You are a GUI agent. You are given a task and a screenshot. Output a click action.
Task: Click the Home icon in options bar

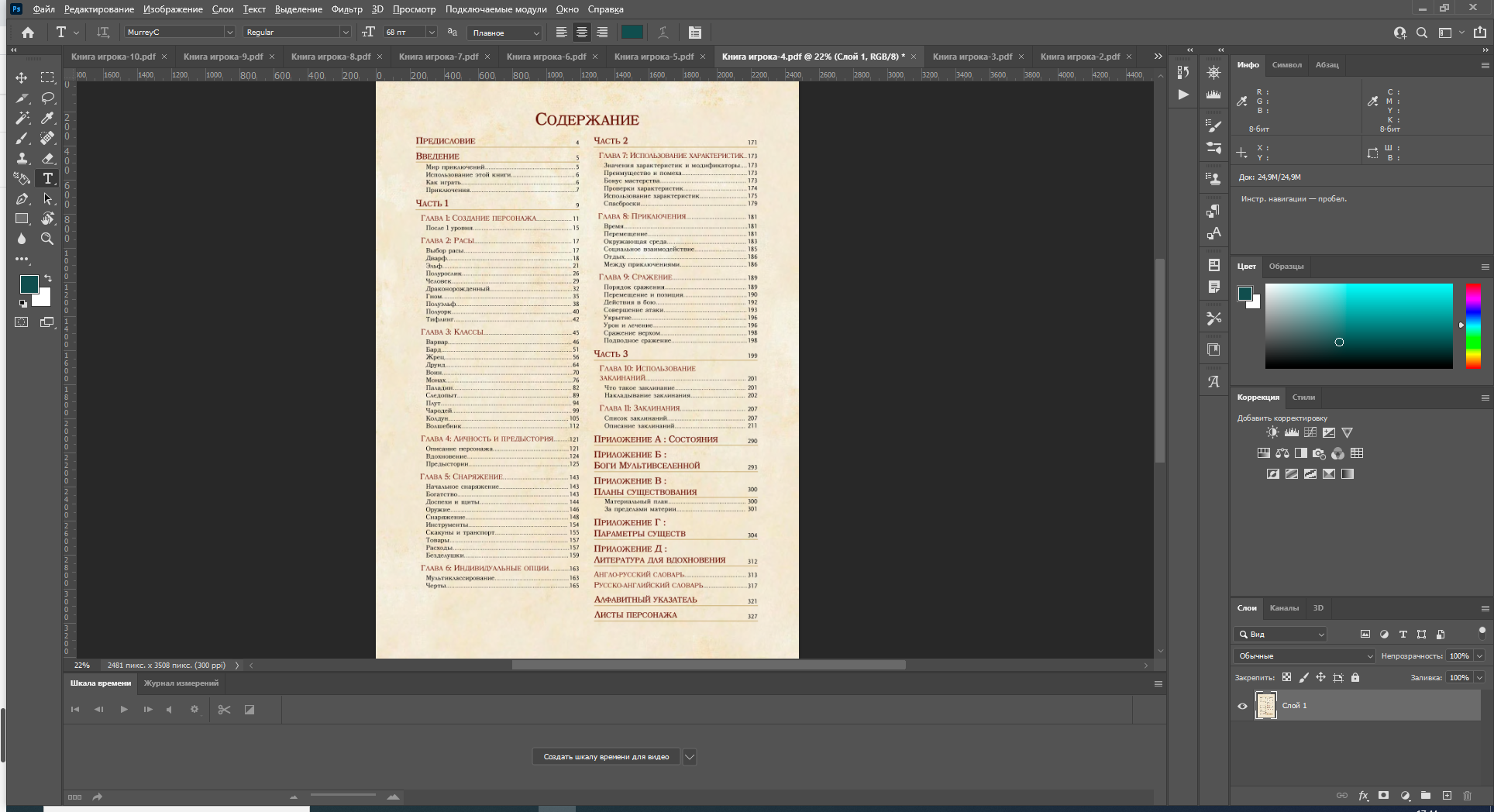[28, 33]
